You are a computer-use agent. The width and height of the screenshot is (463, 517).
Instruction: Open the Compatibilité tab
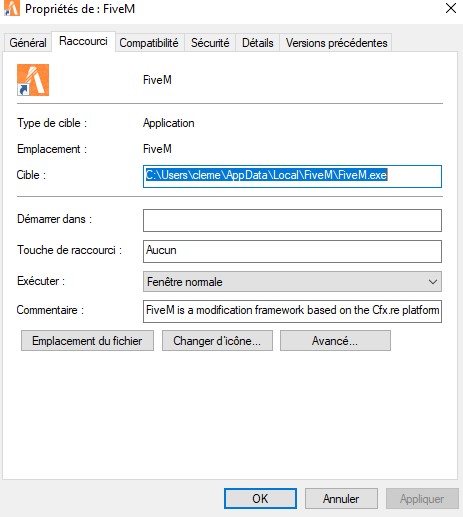[x=149, y=43]
